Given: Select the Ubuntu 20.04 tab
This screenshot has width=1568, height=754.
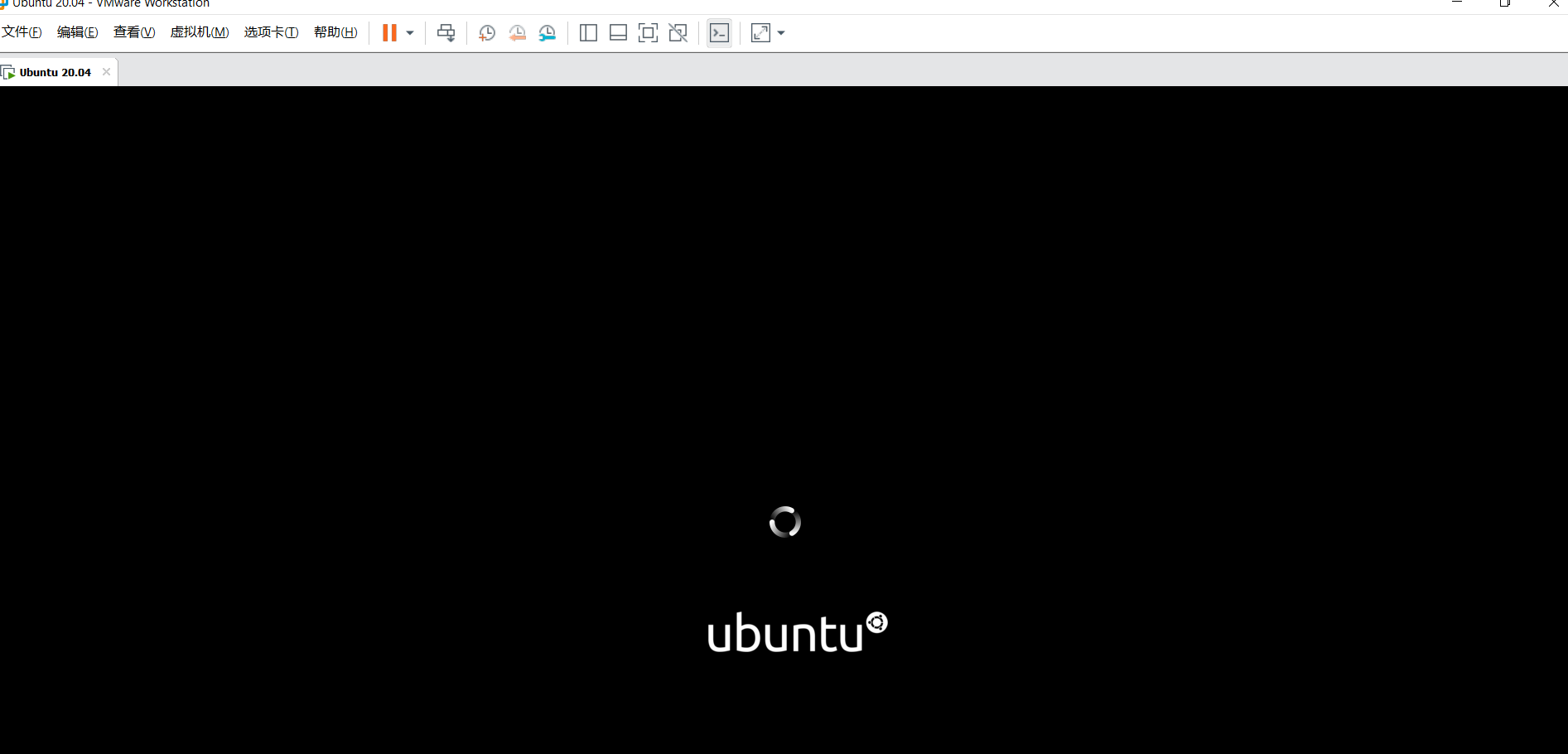Looking at the screenshot, I should click(x=55, y=72).
